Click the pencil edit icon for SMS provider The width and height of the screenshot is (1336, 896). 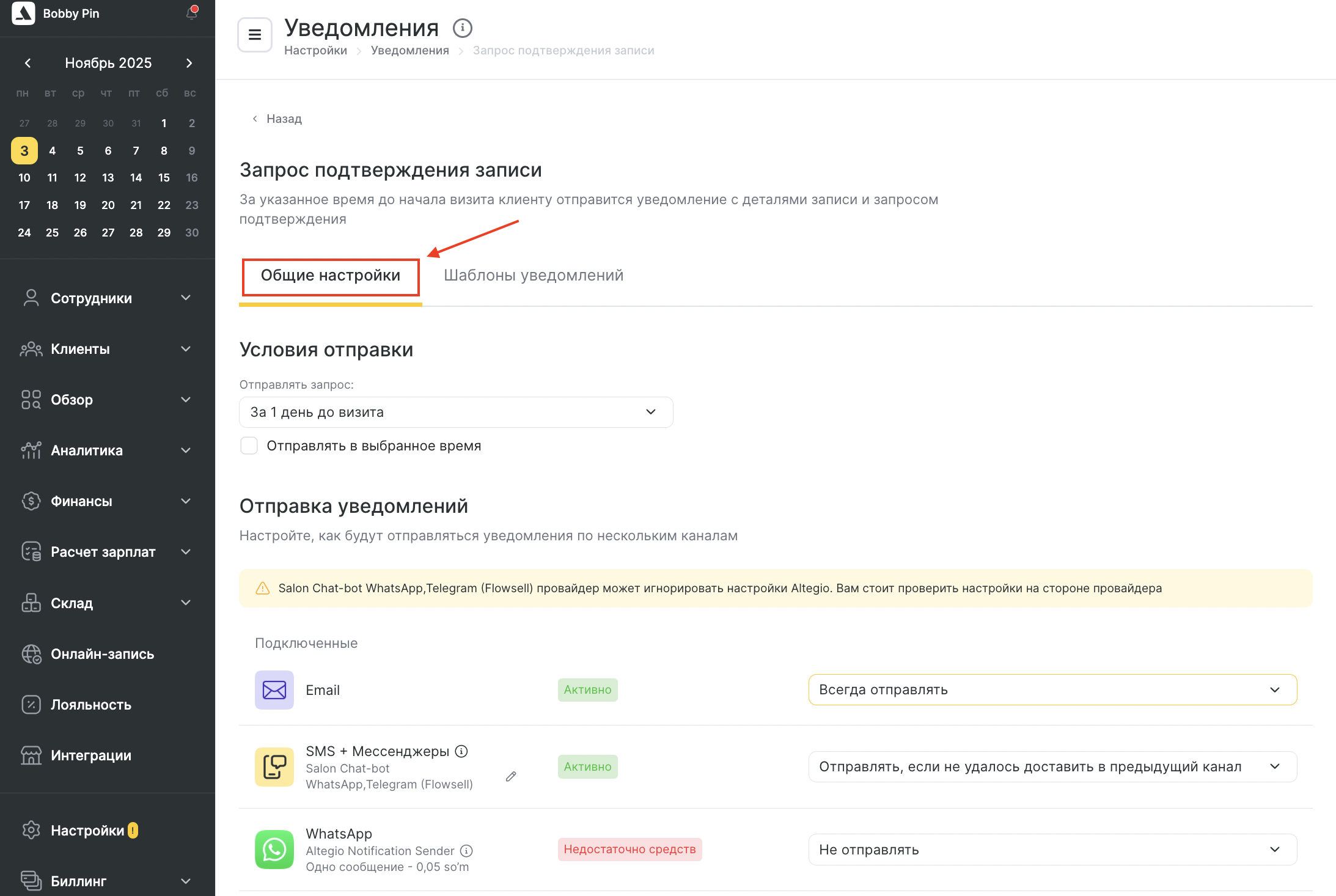click(511, 776)
